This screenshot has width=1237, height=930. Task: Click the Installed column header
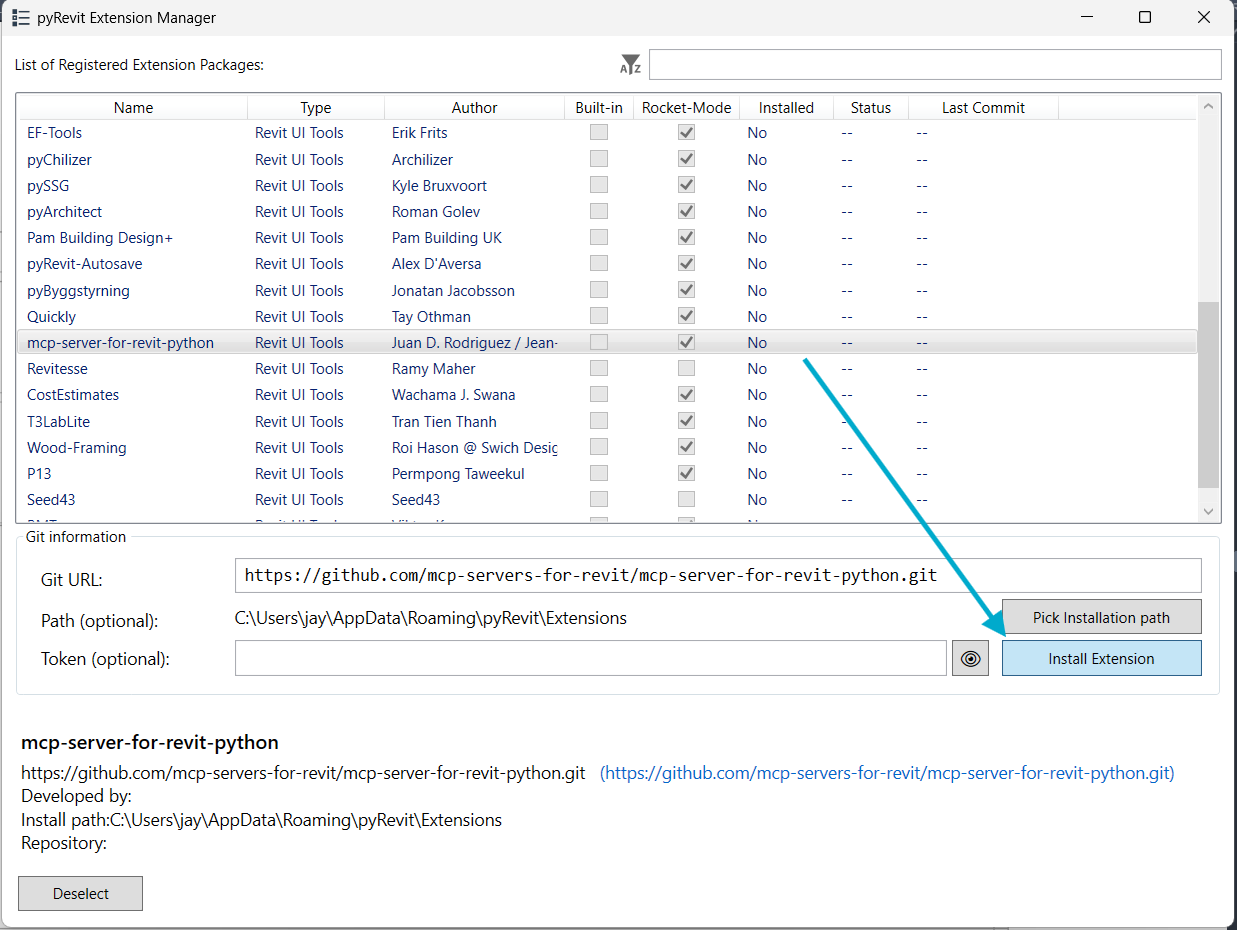click(x=786, y=108)
